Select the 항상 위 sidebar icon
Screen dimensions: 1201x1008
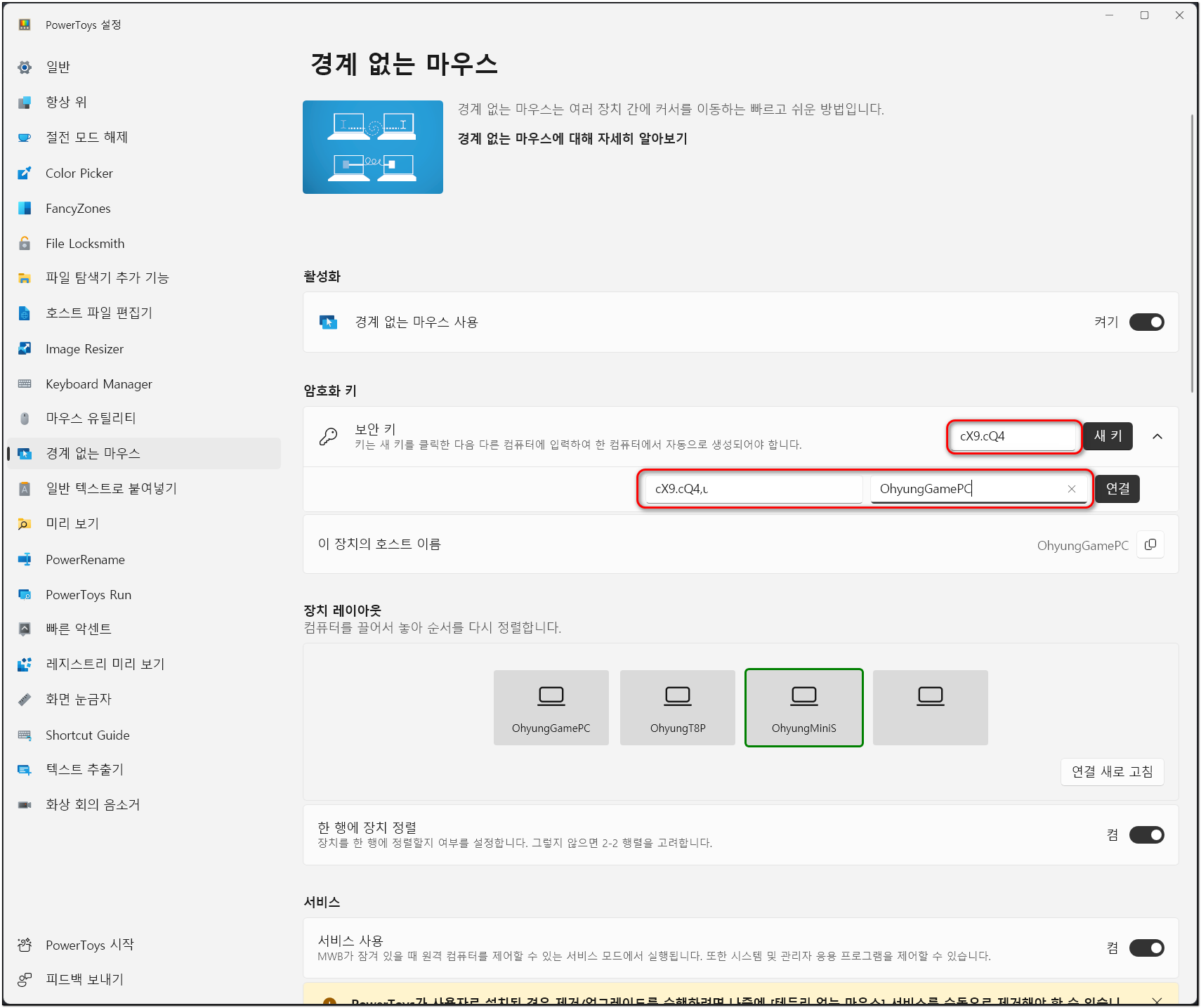click(25, 103)
